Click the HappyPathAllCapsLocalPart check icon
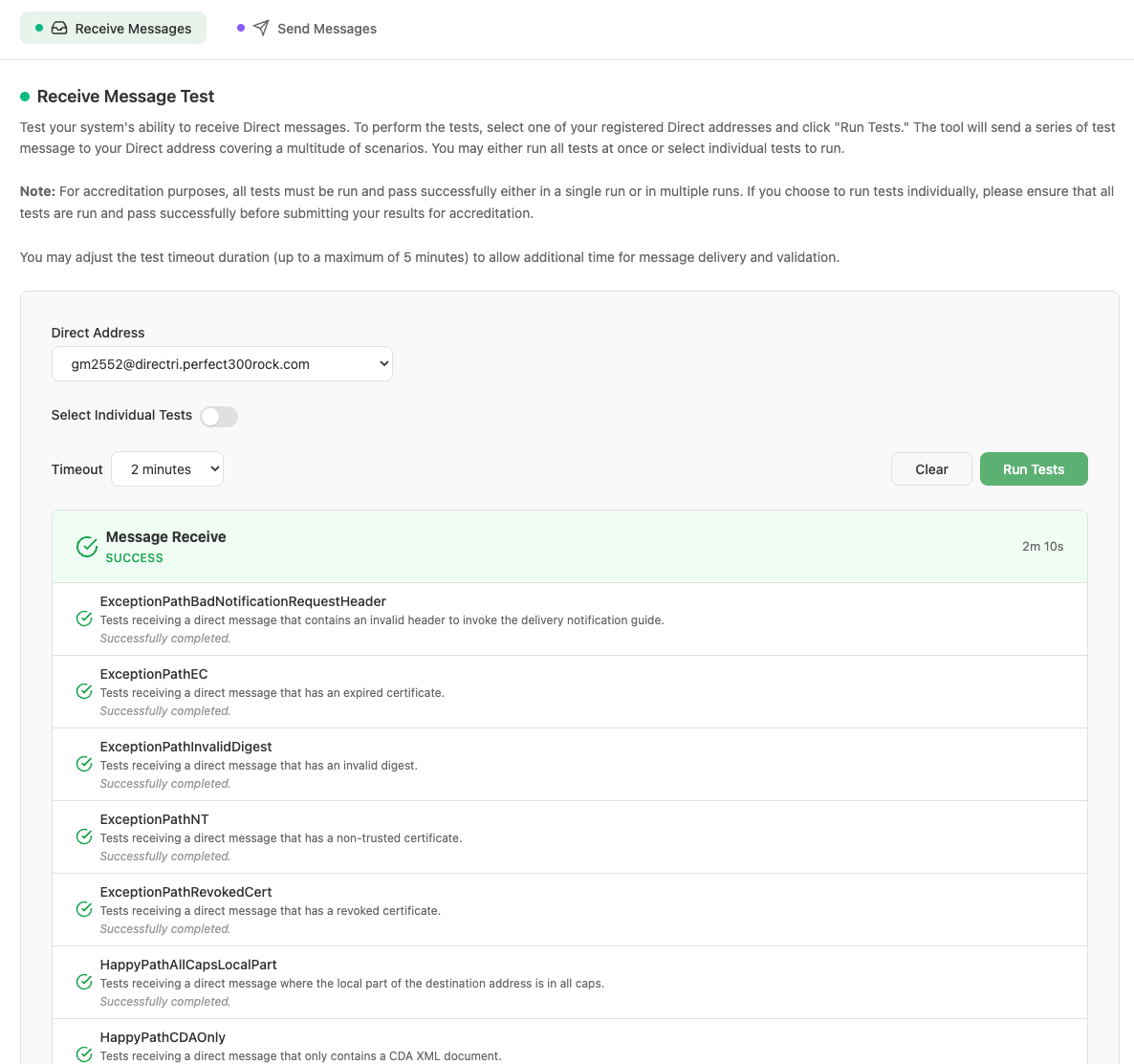1134x1064 pixels. [x=84, y=983]
